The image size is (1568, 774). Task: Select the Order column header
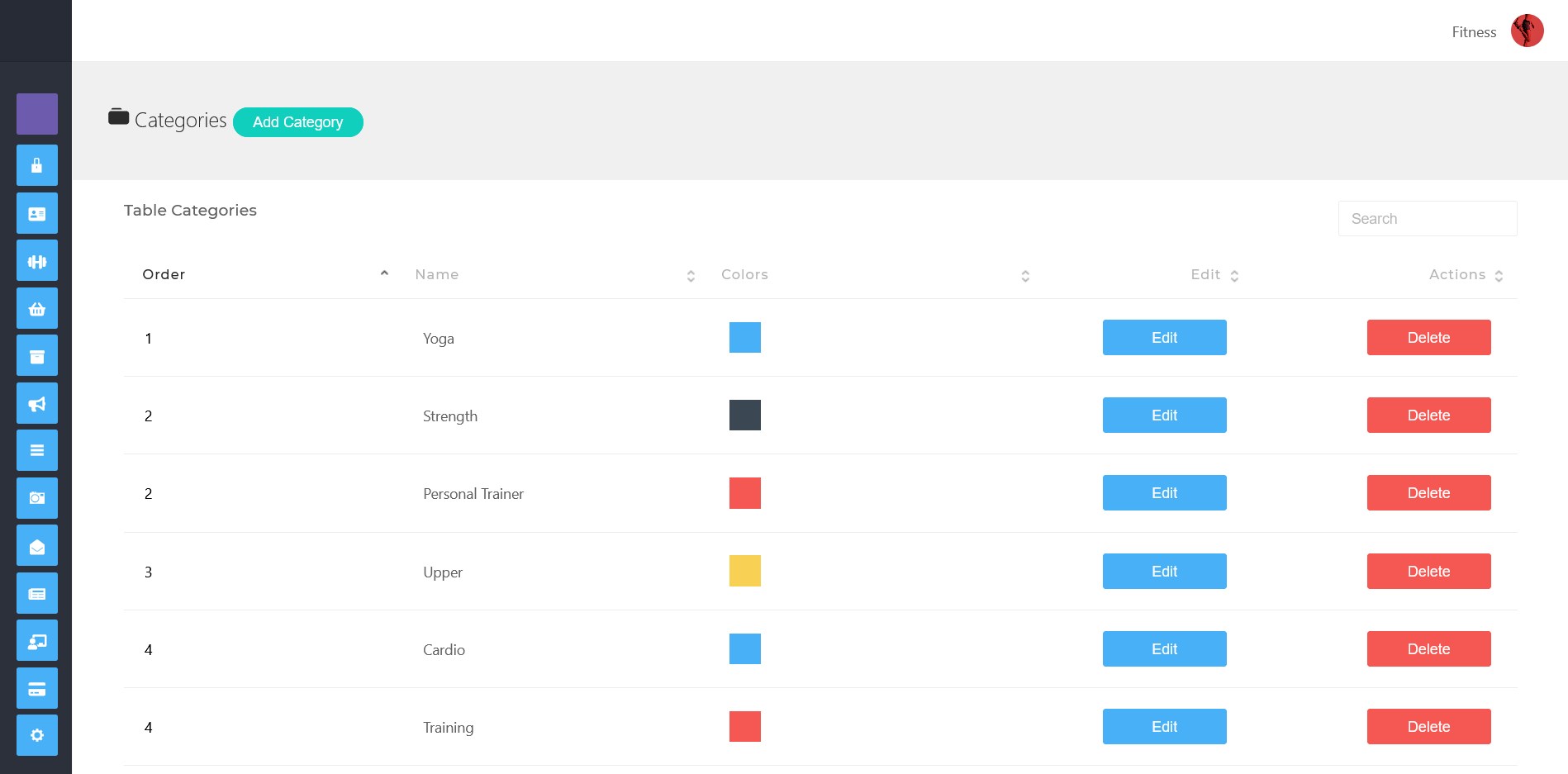point(164,273)
